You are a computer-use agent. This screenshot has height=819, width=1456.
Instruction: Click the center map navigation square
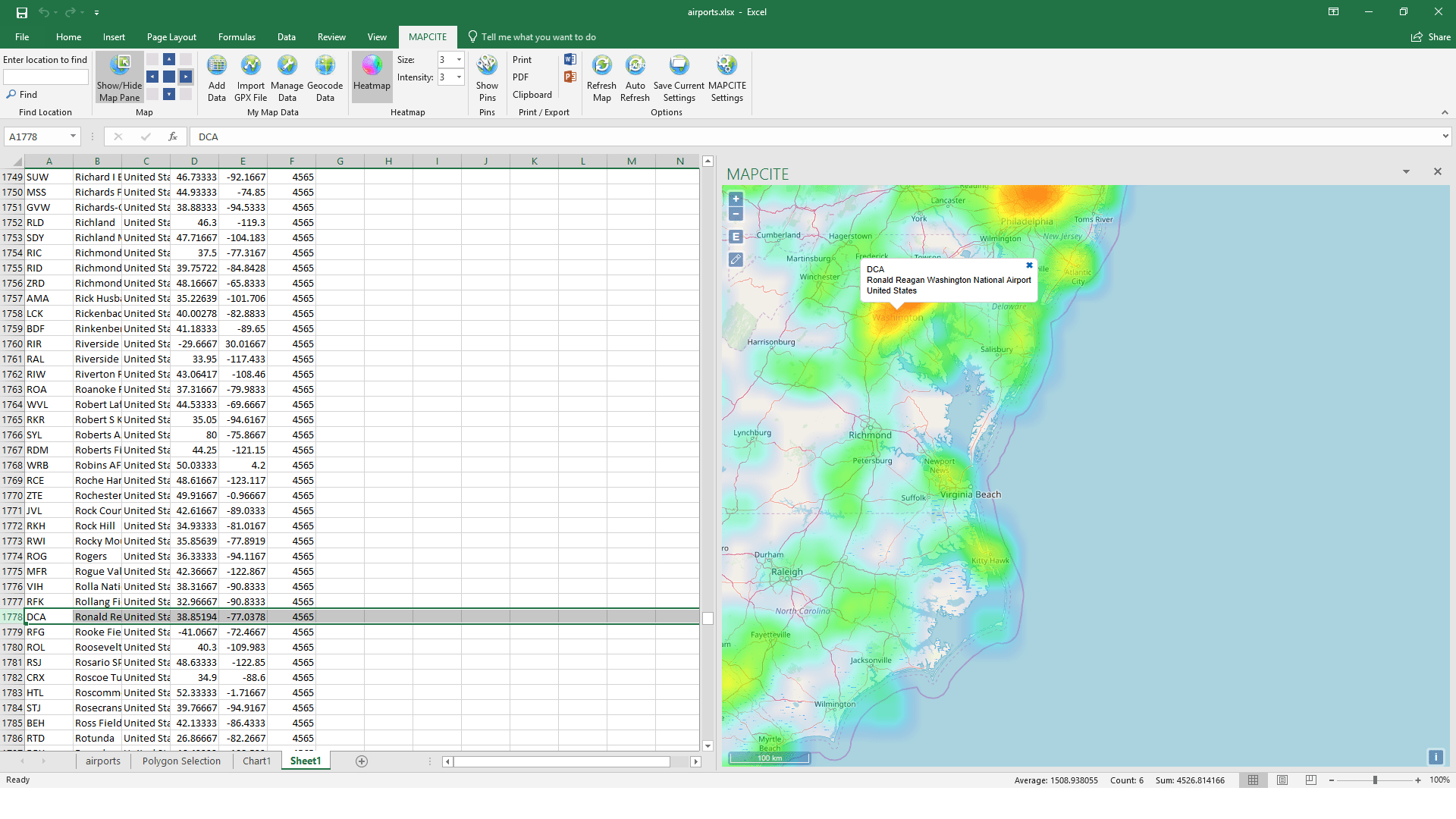coord(169,77)
